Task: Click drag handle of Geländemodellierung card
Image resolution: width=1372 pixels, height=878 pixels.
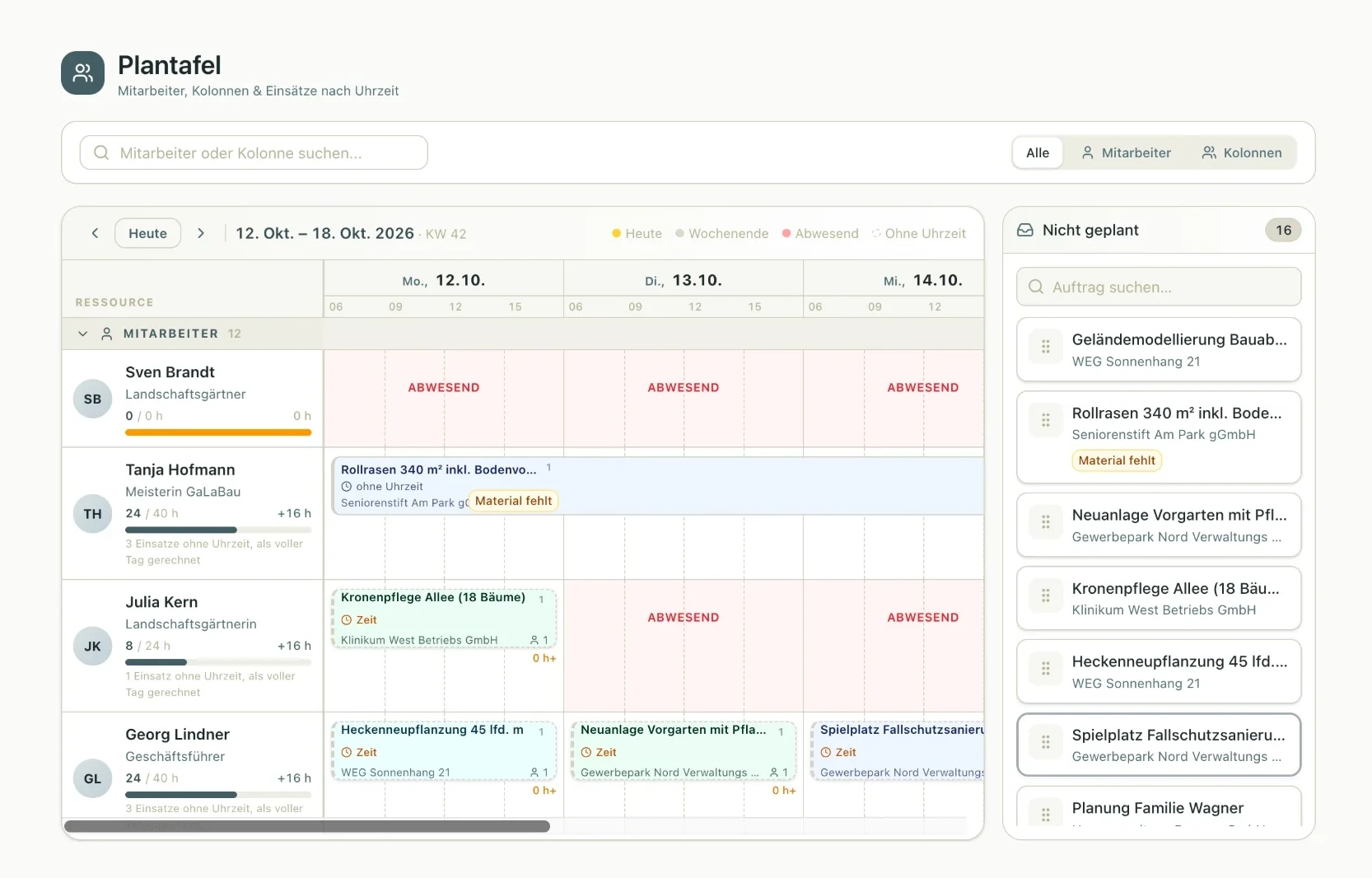Action: point(1045,347)
